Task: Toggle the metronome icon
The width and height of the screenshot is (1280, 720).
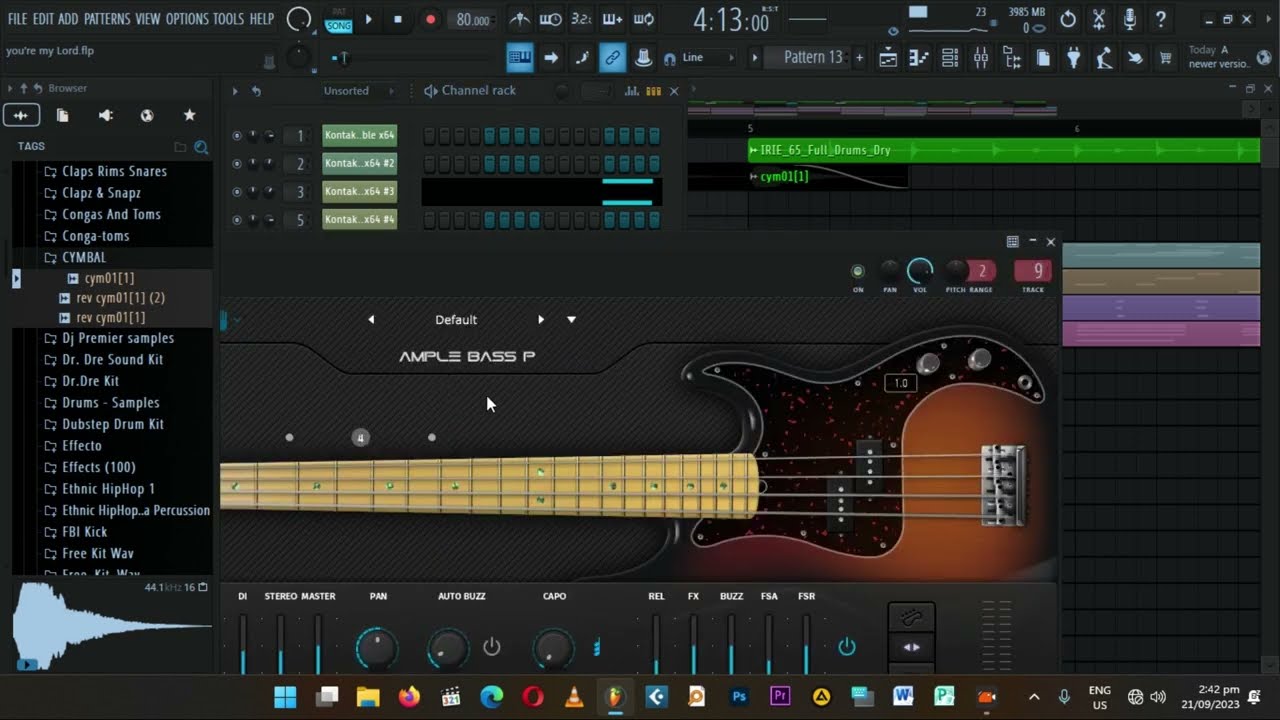Action: (520, 19)
